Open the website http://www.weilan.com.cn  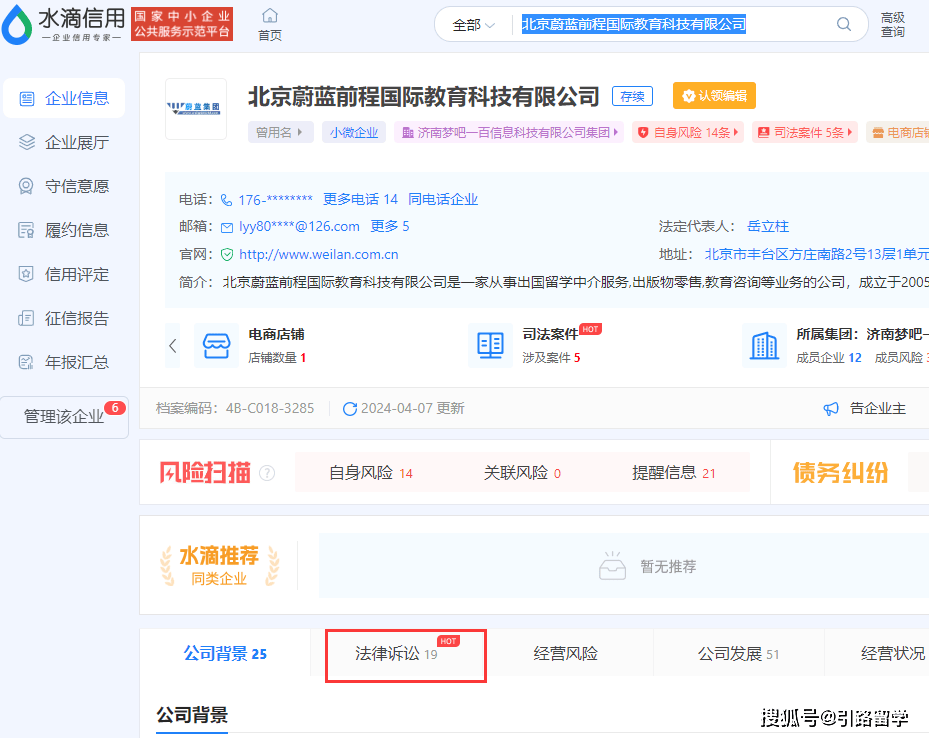pos(318,255)
